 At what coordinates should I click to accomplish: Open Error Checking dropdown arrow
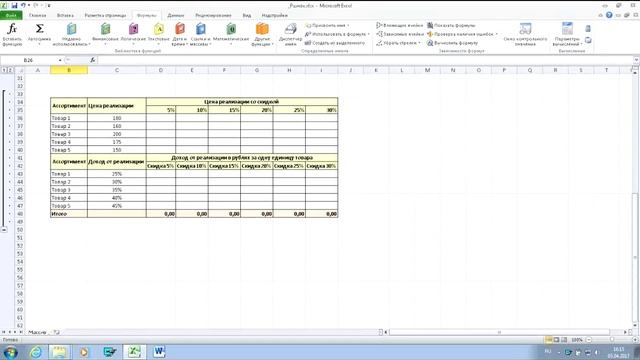coord(496,34)
